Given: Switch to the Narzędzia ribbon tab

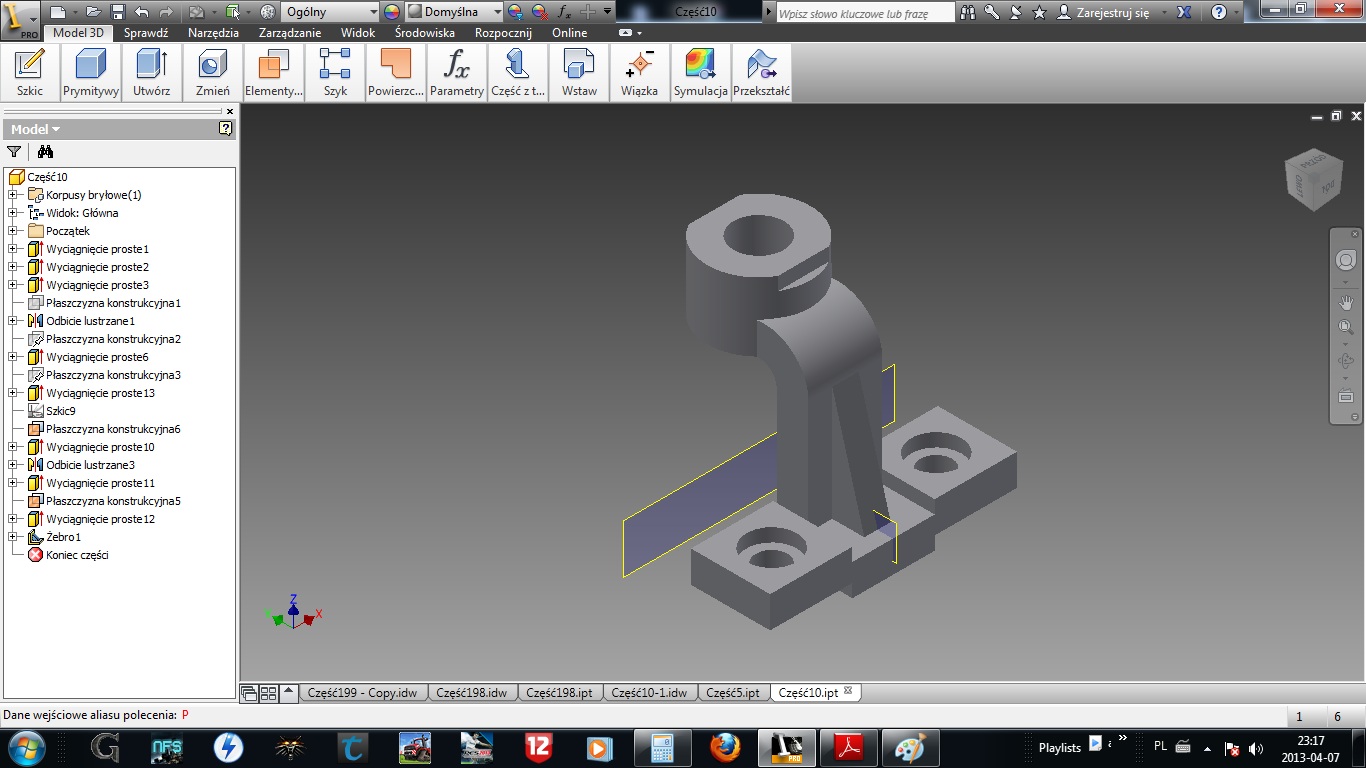Looking at the screenshot, I should point(213,33).
